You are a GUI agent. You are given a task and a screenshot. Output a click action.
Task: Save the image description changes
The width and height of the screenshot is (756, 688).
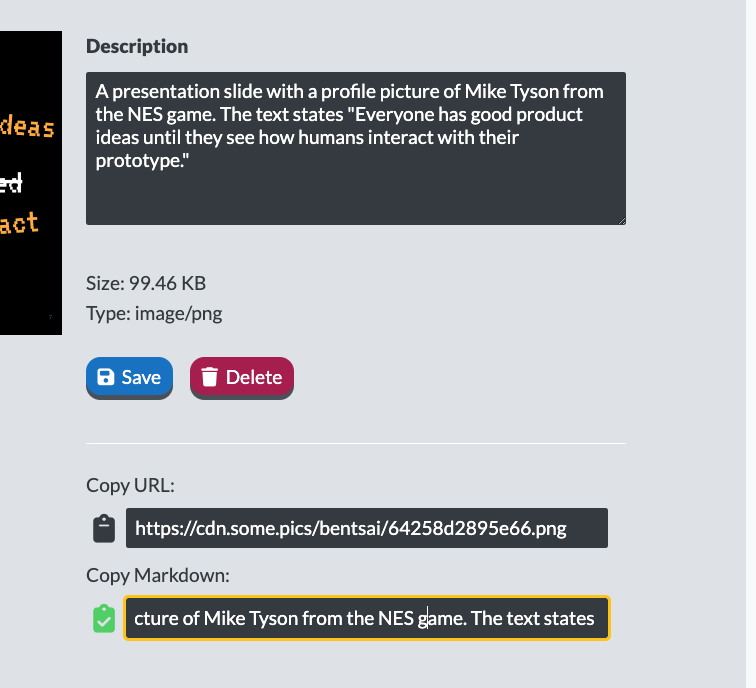pyautogui.click(x=129, y=377)
